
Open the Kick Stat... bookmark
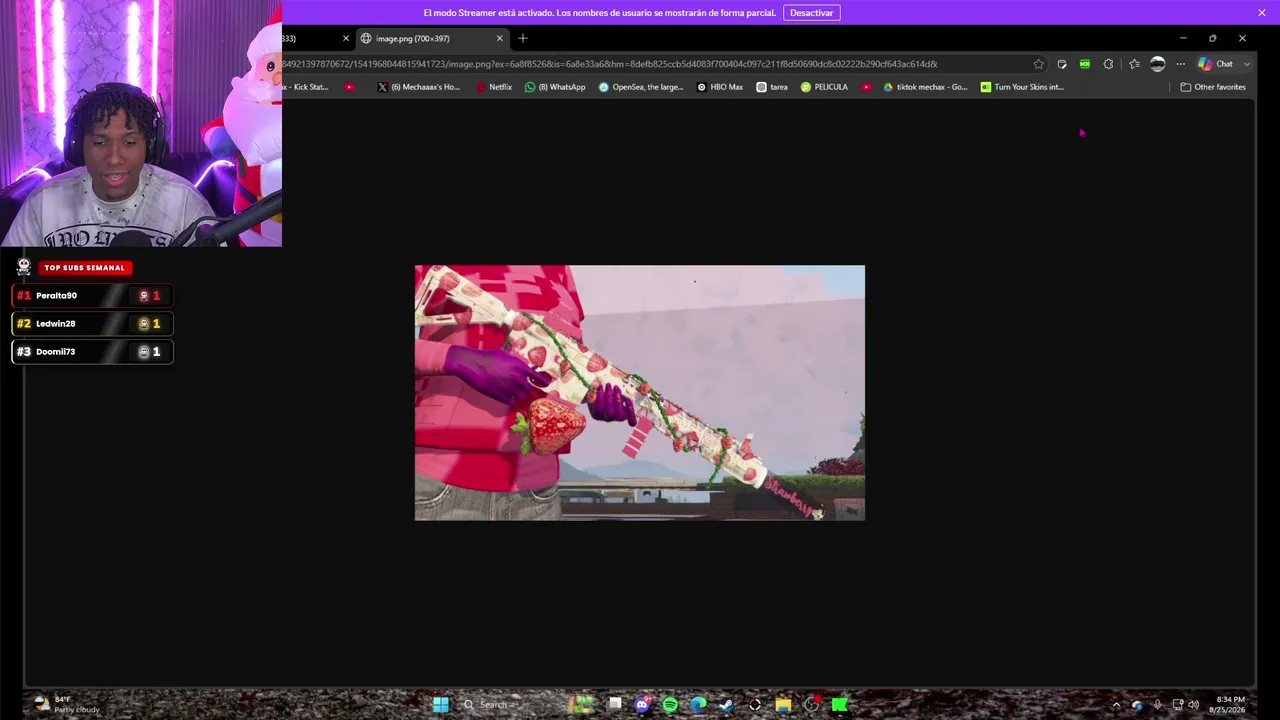[307, 87]
